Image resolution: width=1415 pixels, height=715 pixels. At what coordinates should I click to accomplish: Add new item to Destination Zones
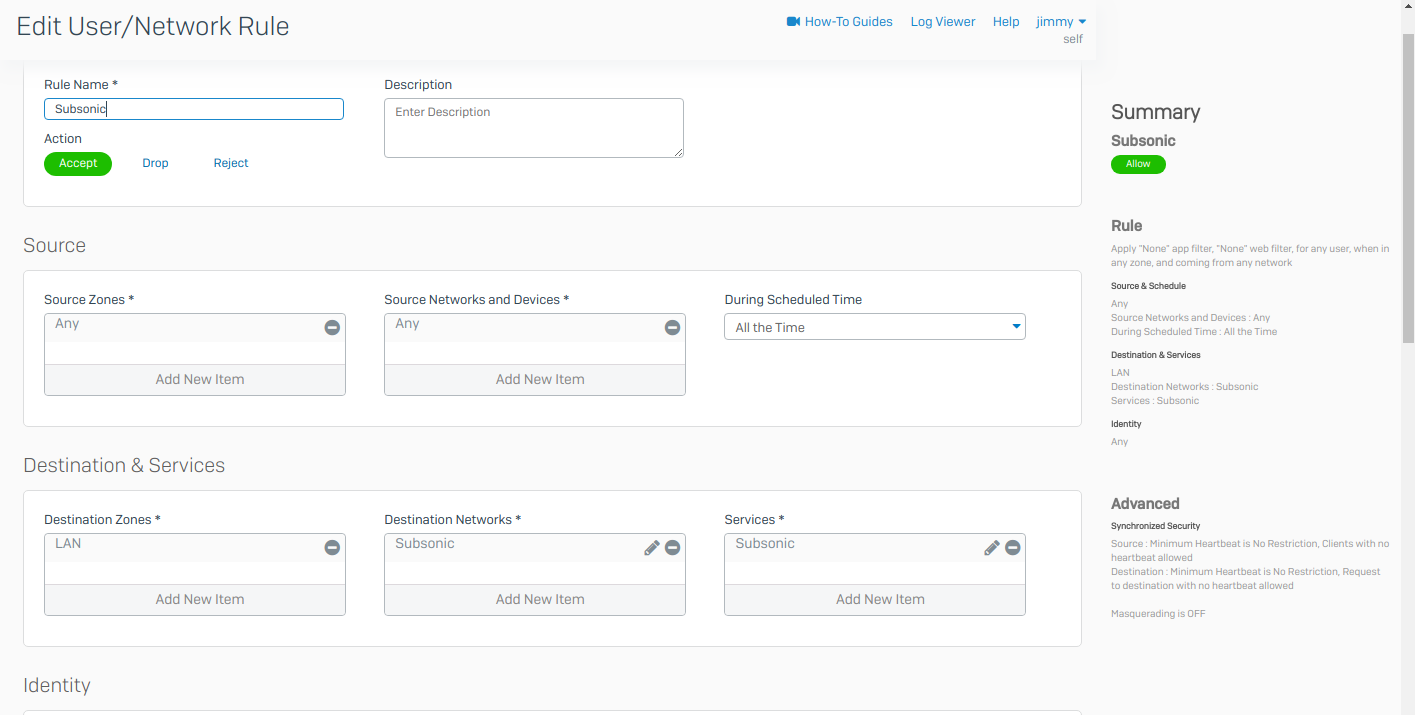tap(195, 599)
